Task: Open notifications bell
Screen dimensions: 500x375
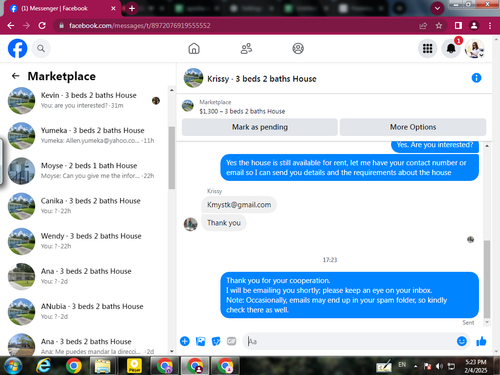Action: coord(451,49)
